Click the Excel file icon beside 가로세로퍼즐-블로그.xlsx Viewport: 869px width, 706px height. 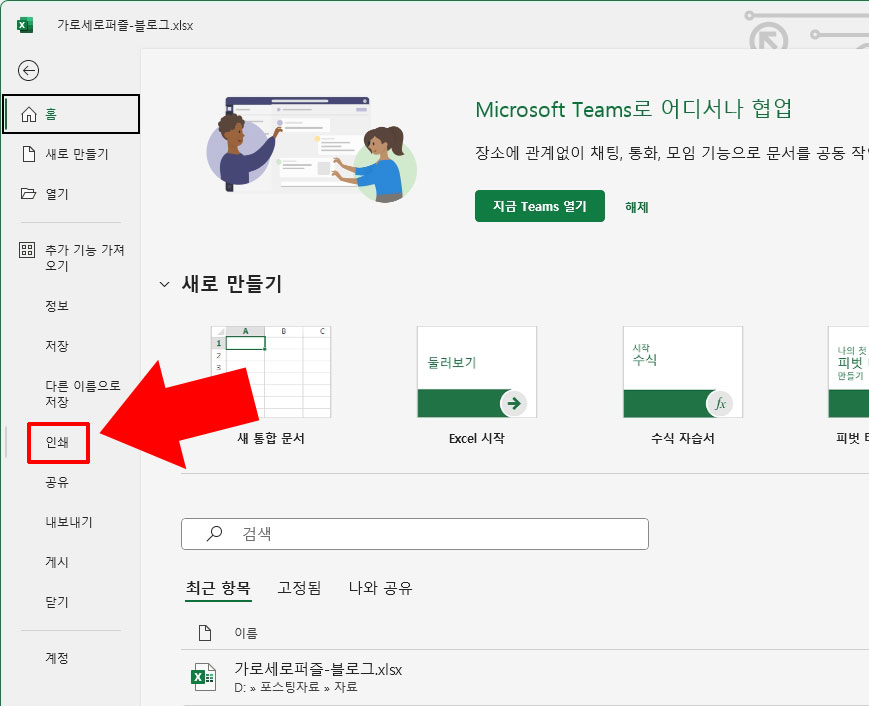[204, 677]
